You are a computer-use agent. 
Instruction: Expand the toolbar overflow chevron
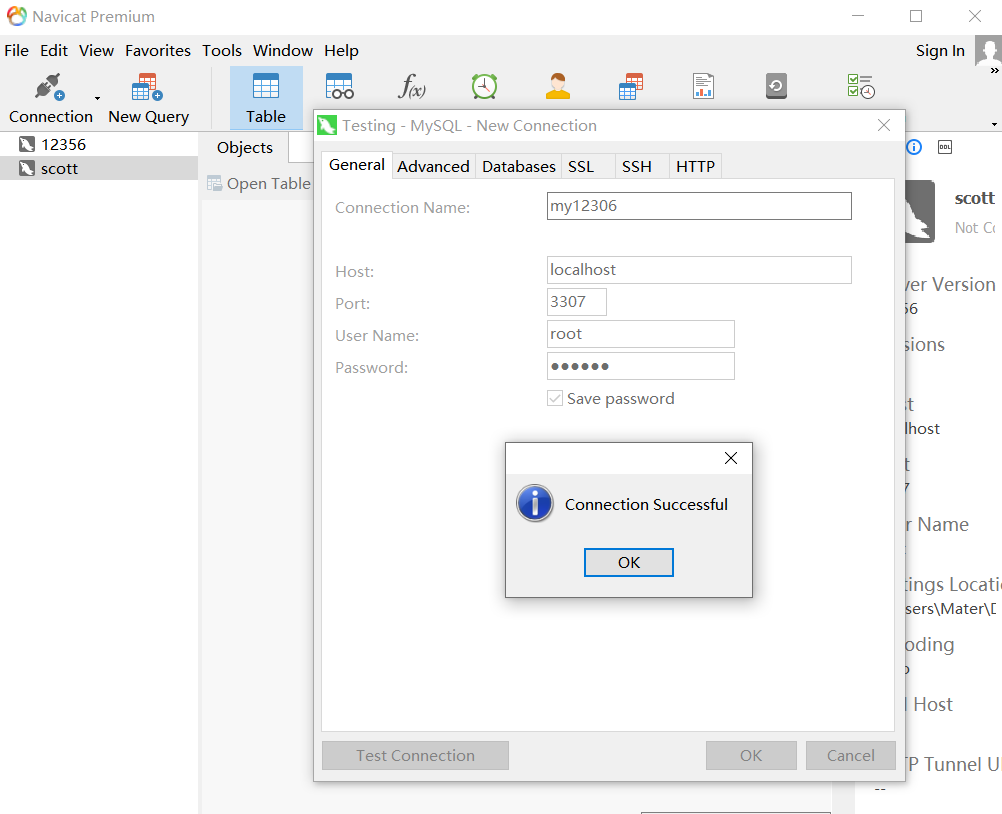point(994,71)
